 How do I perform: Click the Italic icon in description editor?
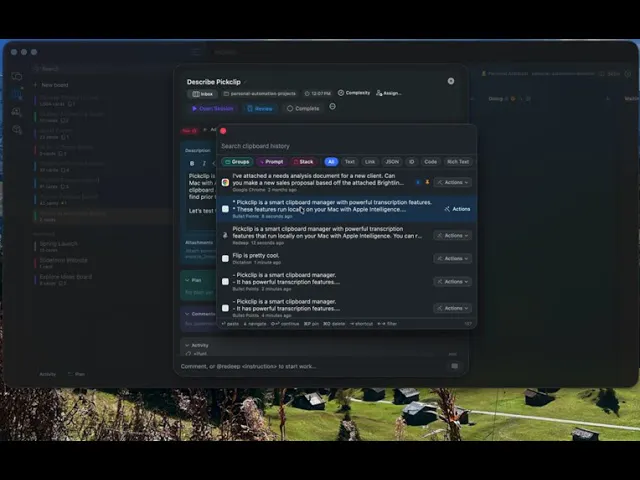(204, 163)
